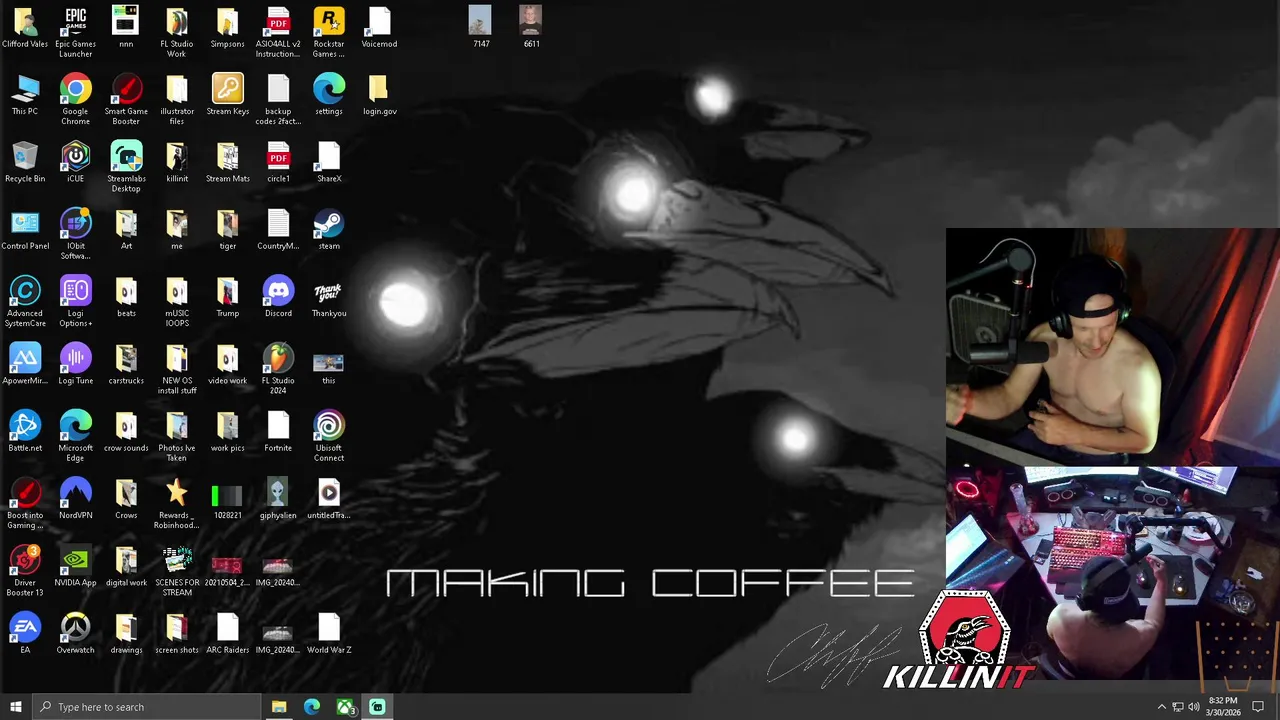
Task: Select the FL Studio Work folder
Action: click(176, 31)
